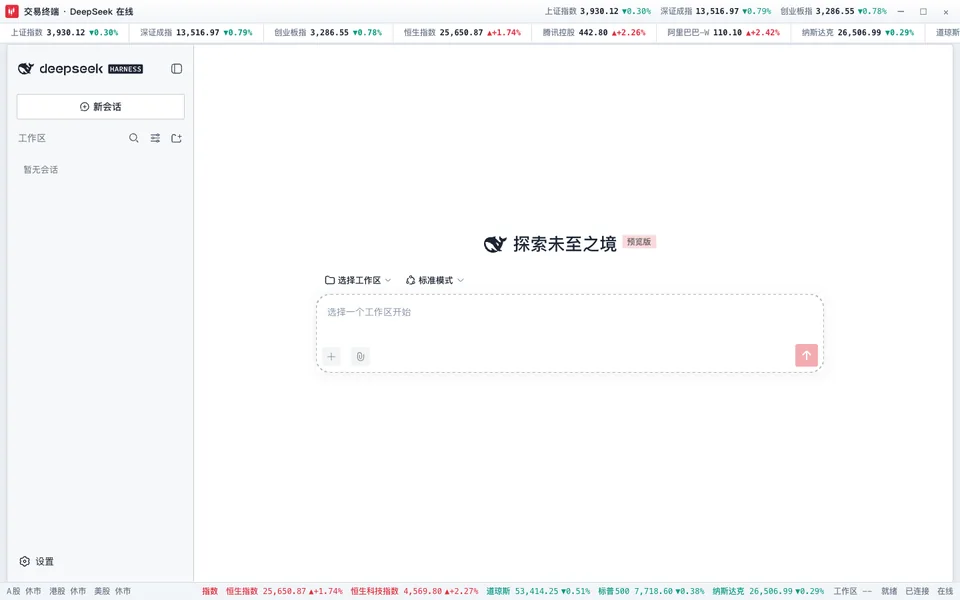Image resolution: width=960 pixels, height=600 pixels.
Task: Click the paperclip attachment icon
Action: [x=360, y=356]
